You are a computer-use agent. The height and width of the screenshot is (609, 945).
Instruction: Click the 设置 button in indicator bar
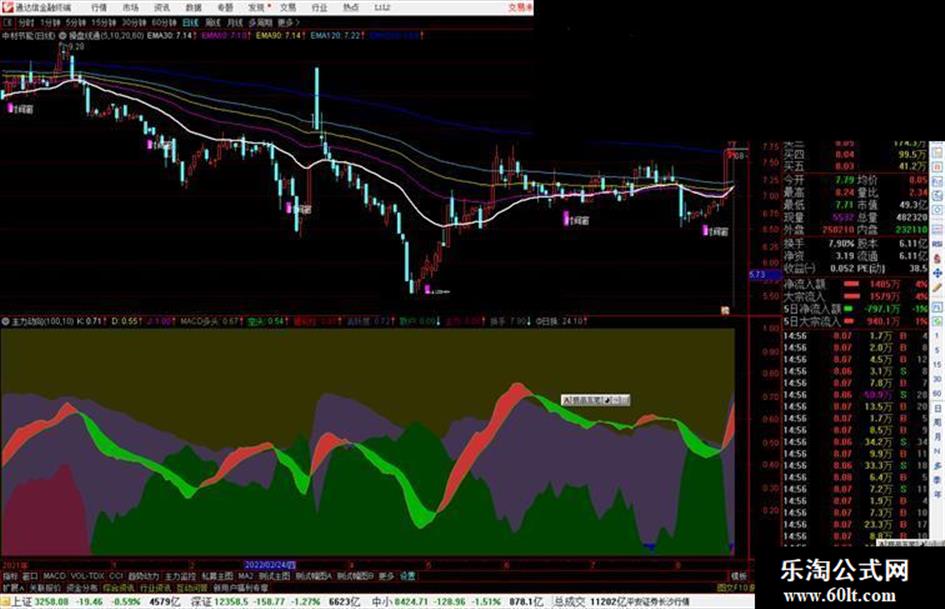[x=407, y=576]
